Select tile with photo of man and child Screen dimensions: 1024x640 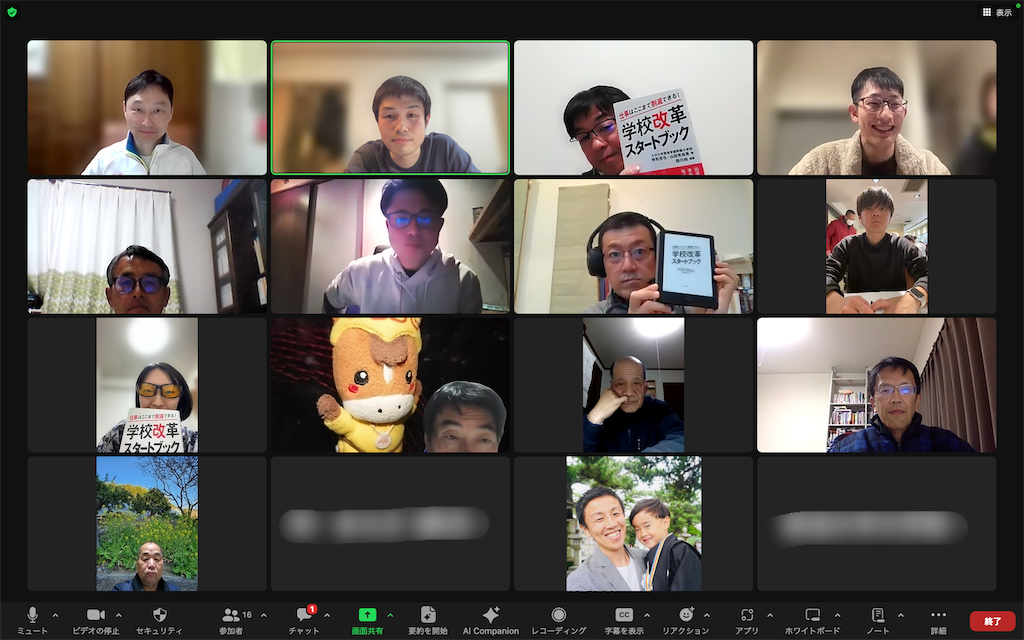coord(633,523)
